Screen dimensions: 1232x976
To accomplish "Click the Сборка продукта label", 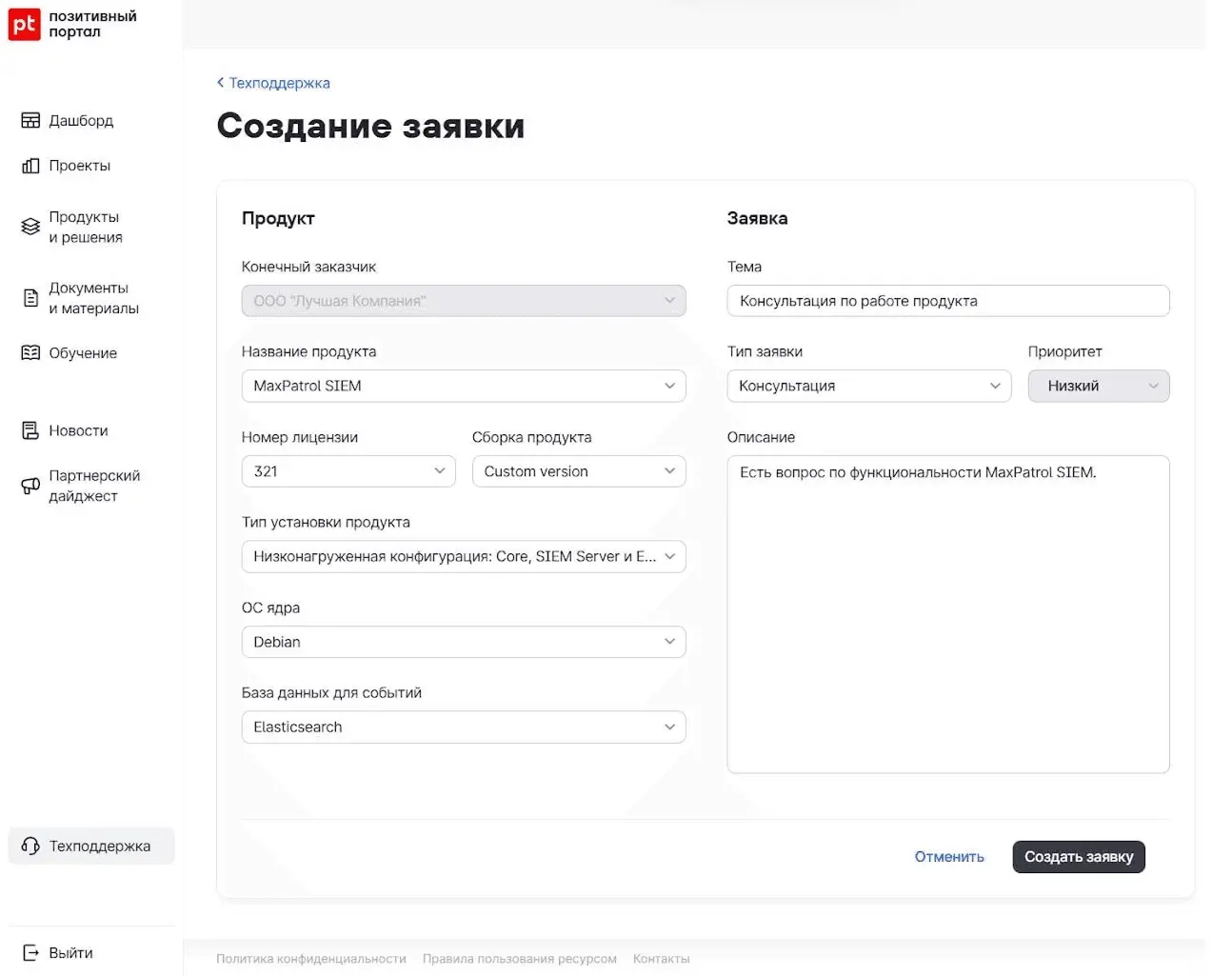I will pyautogui.click(x=532, y=437).
